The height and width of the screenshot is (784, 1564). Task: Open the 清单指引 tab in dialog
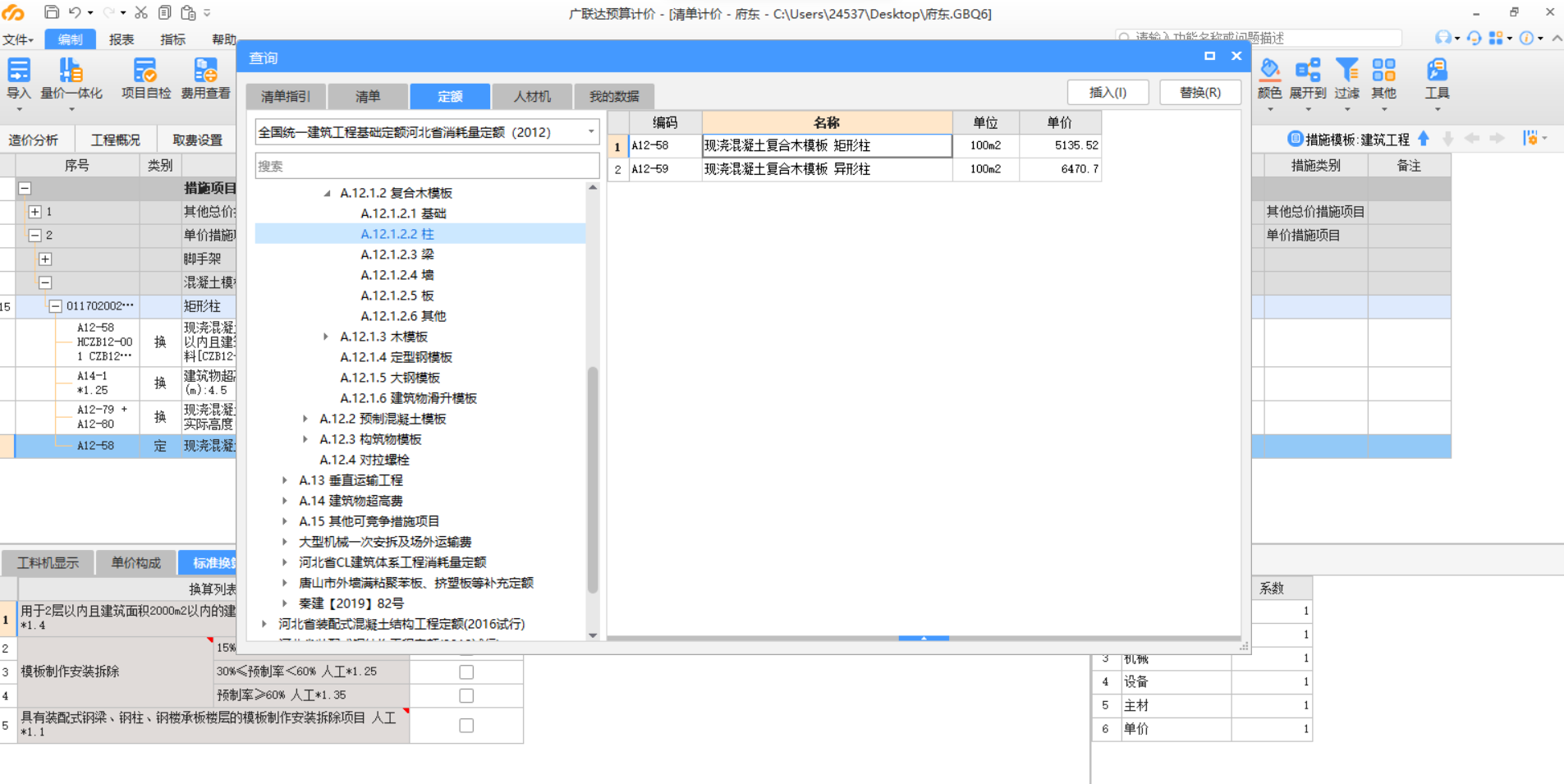286,96
